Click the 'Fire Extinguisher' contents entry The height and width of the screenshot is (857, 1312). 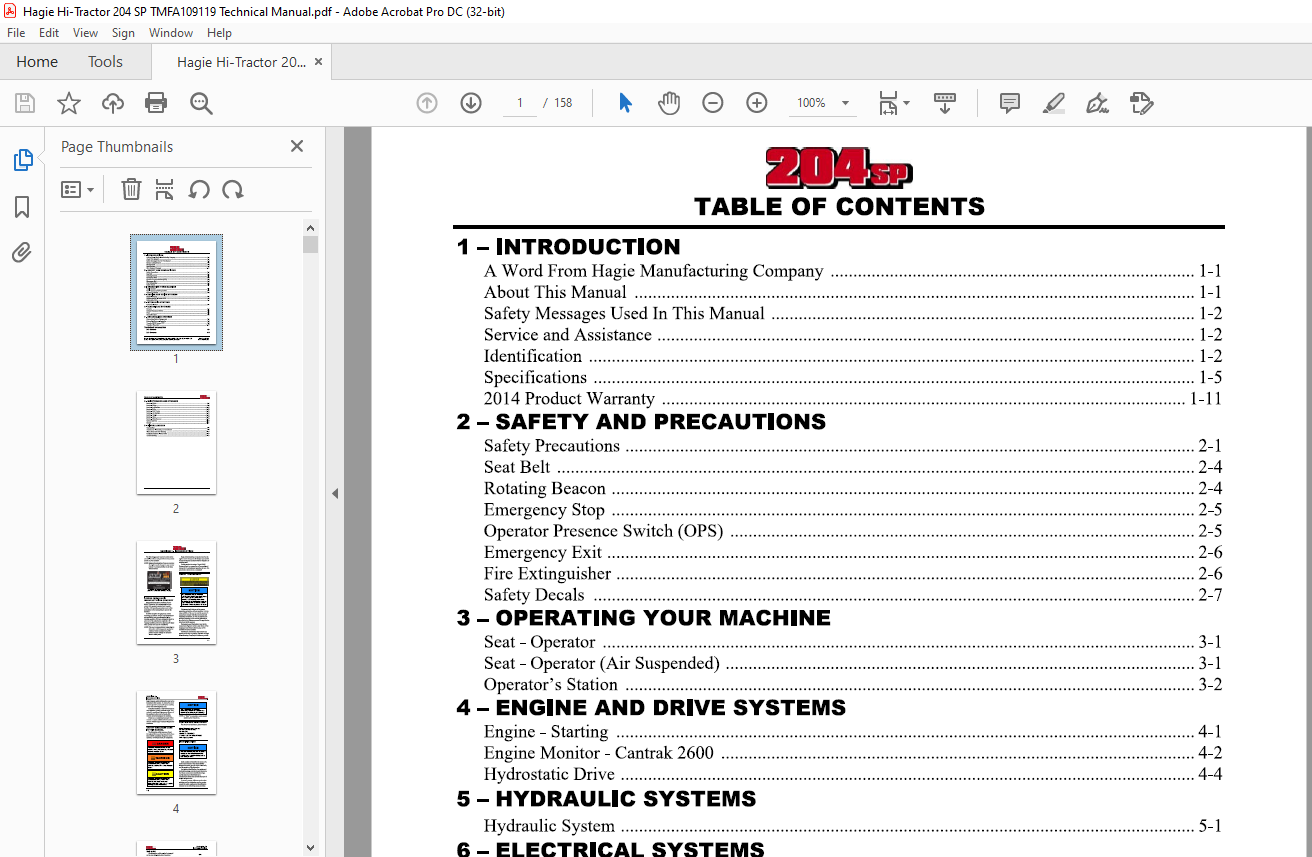[x=547, y=573]
